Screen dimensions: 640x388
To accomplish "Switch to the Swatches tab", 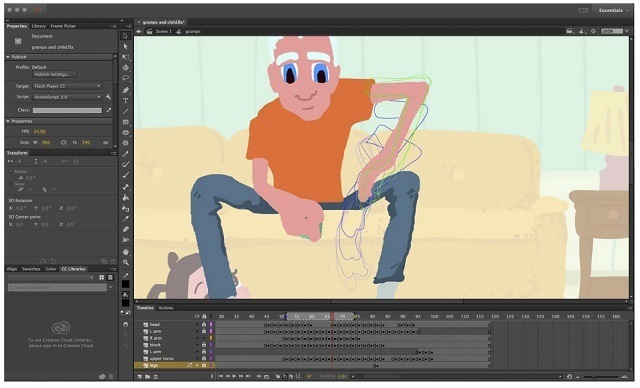I will point(31,269).
